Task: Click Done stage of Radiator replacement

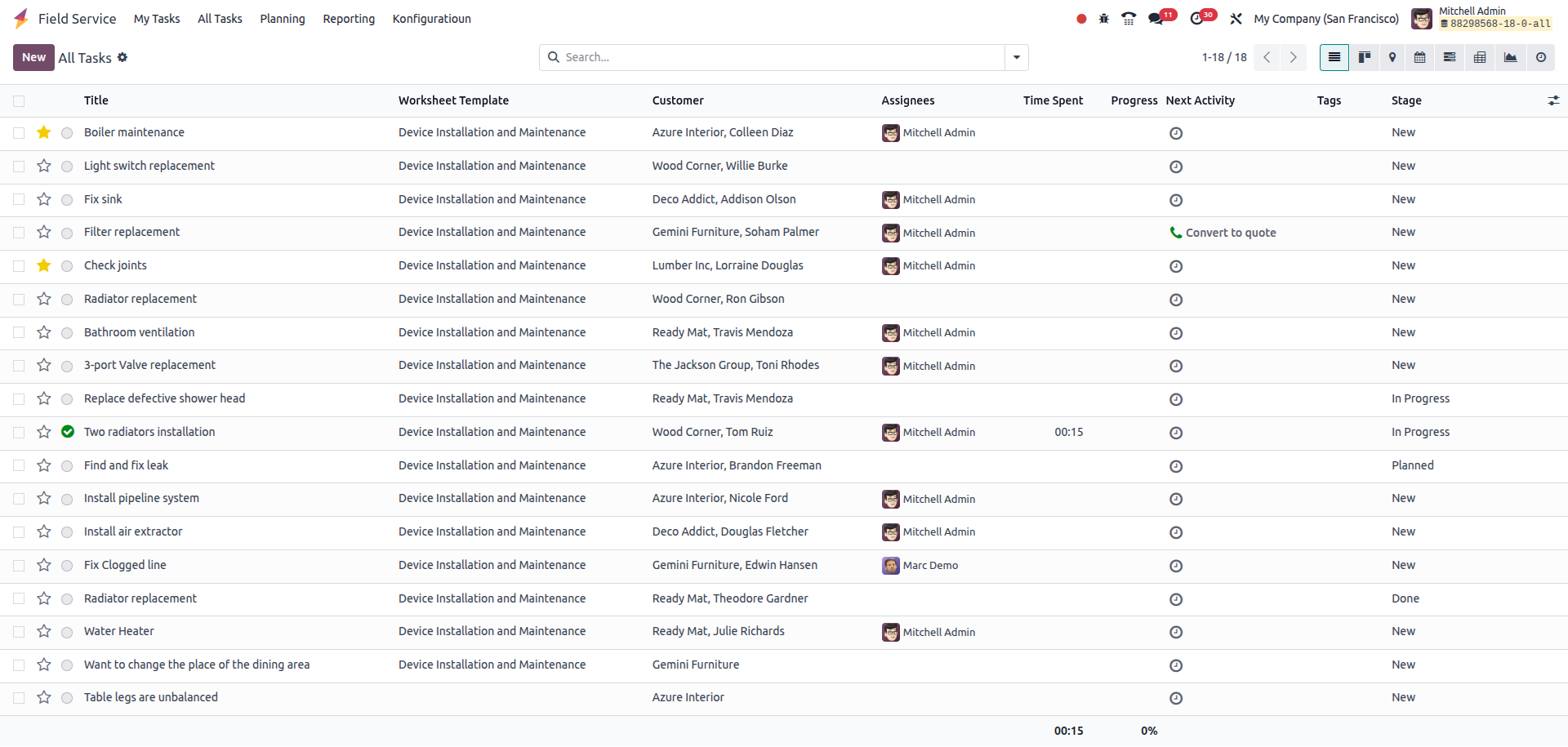Action: point(1405,598)
